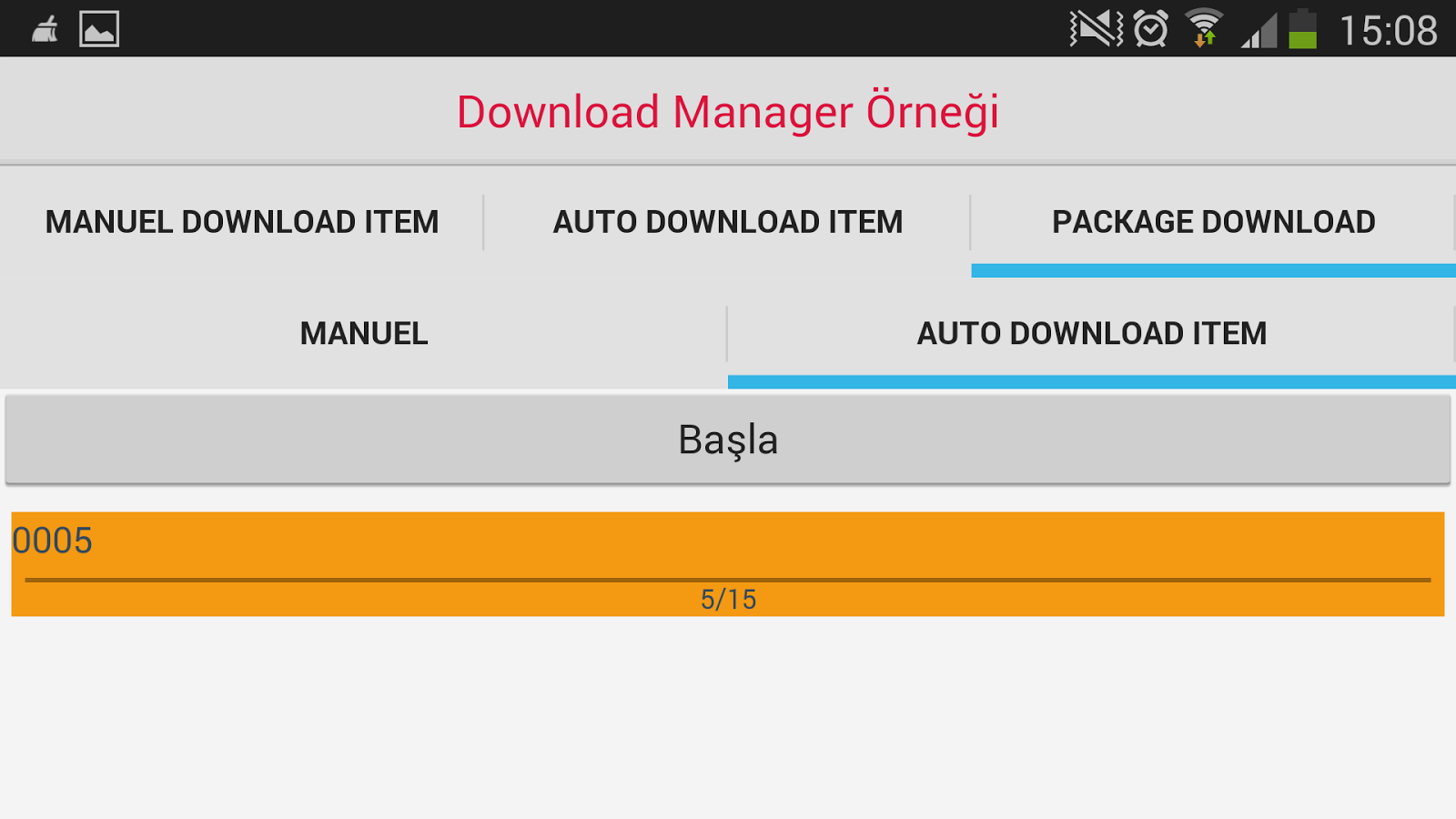Screen dimensions: 1456x819
Task: Tap the 5/15 progress counter text
Action: [x=728, y=600]
